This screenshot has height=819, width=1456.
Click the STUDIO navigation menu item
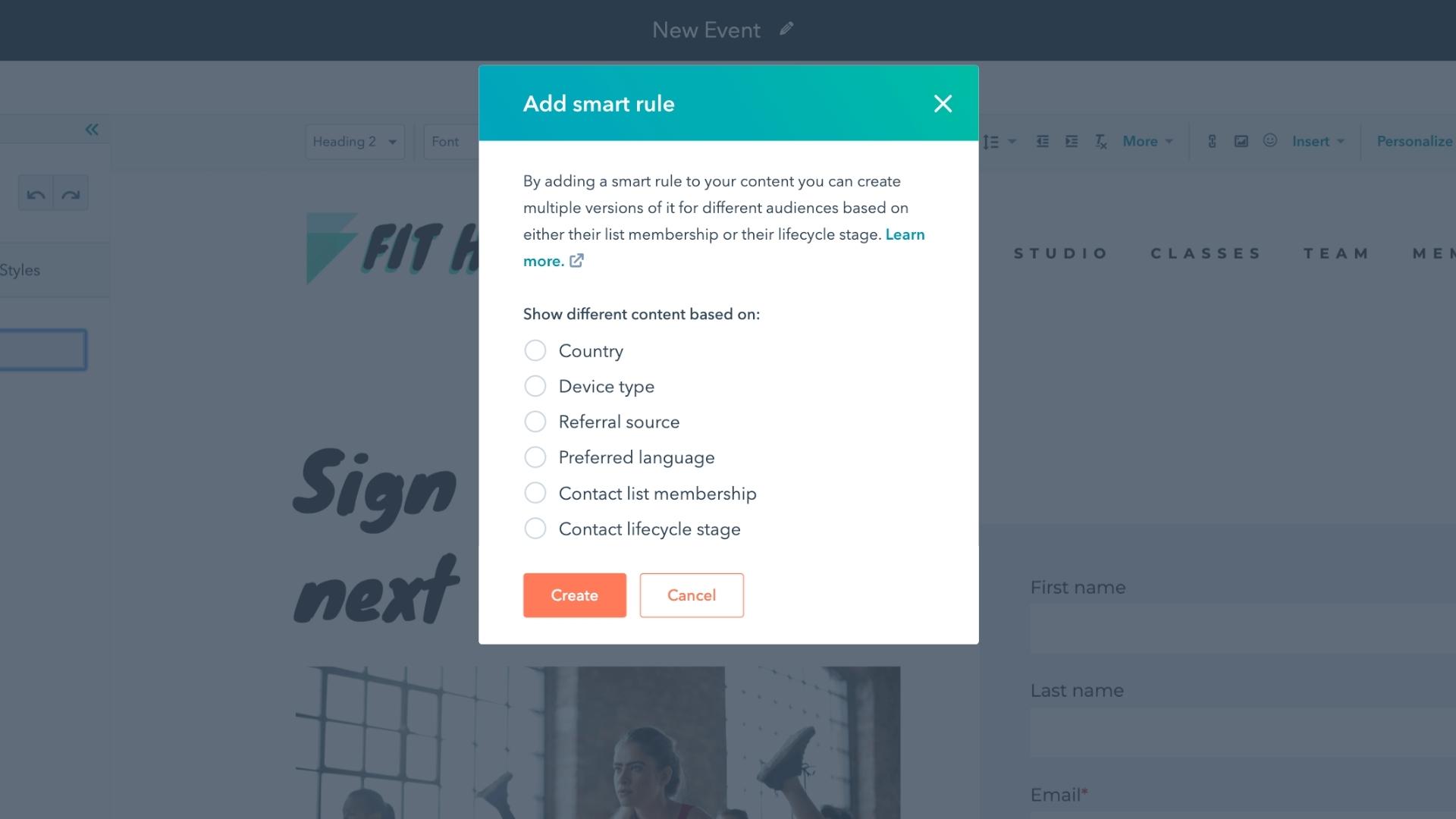point(1062,253)
